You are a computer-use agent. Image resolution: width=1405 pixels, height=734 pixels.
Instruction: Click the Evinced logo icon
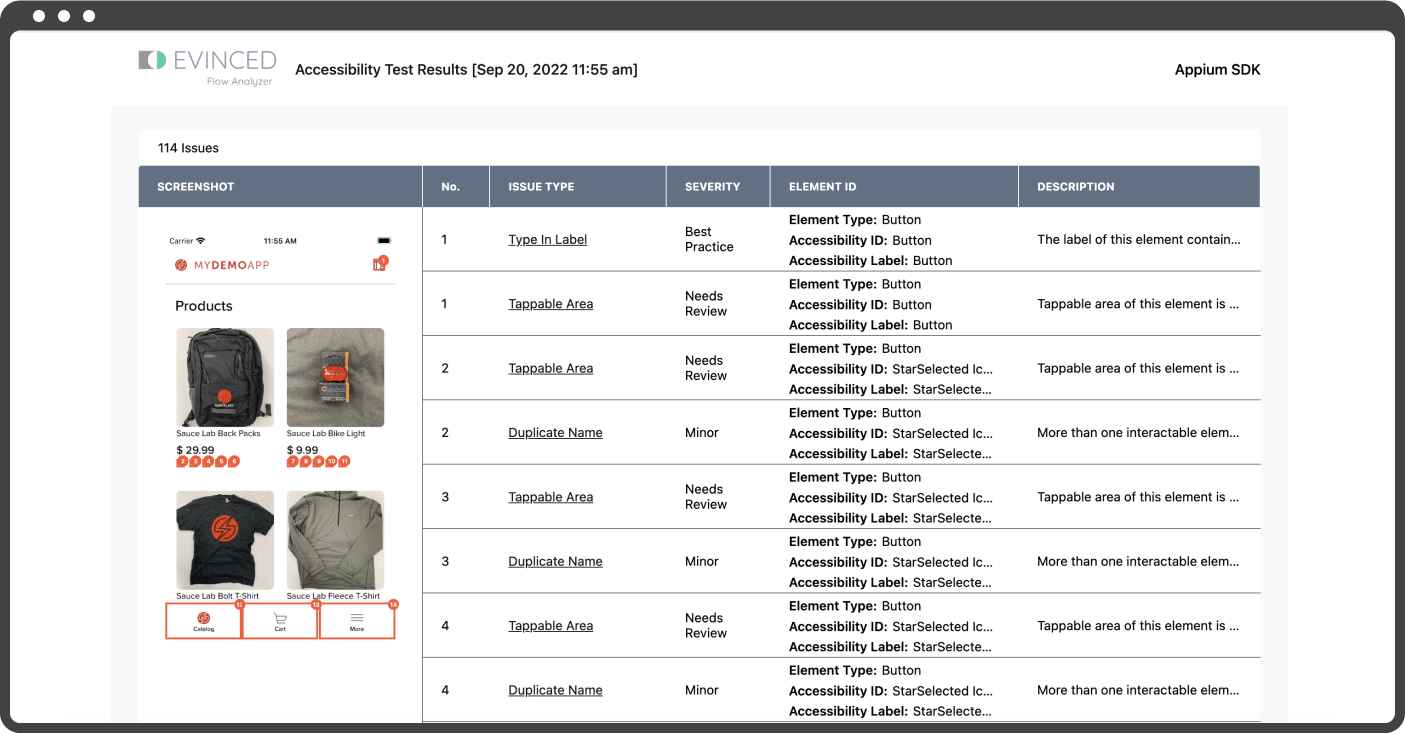pyautogui.click(x=152, y=60)
